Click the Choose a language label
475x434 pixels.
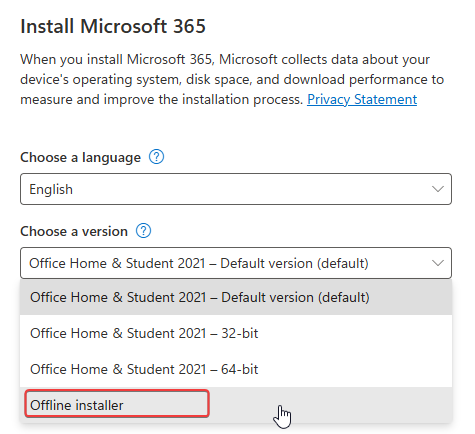pos(80,157)
